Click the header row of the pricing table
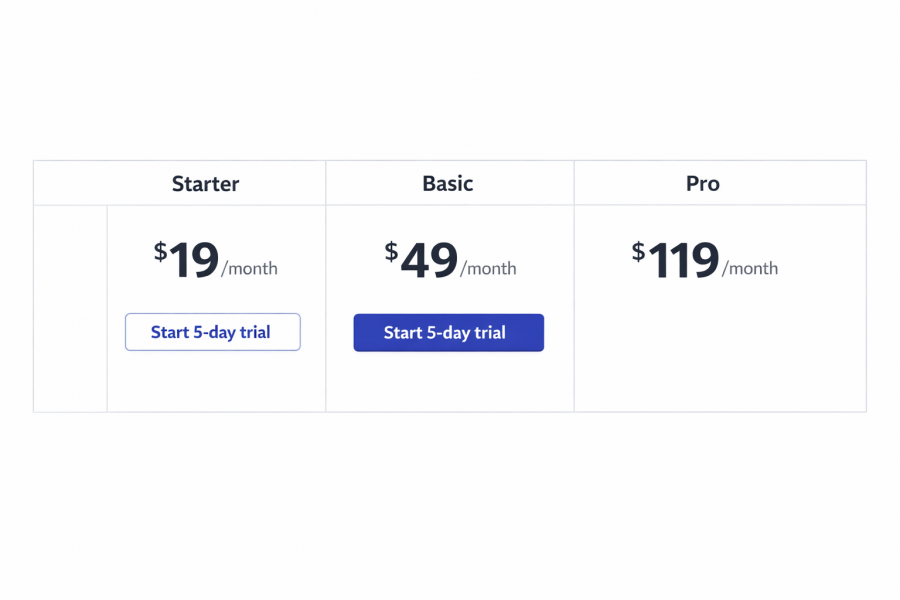The width and height of the screenshot is (900, 600). [450, 183]
